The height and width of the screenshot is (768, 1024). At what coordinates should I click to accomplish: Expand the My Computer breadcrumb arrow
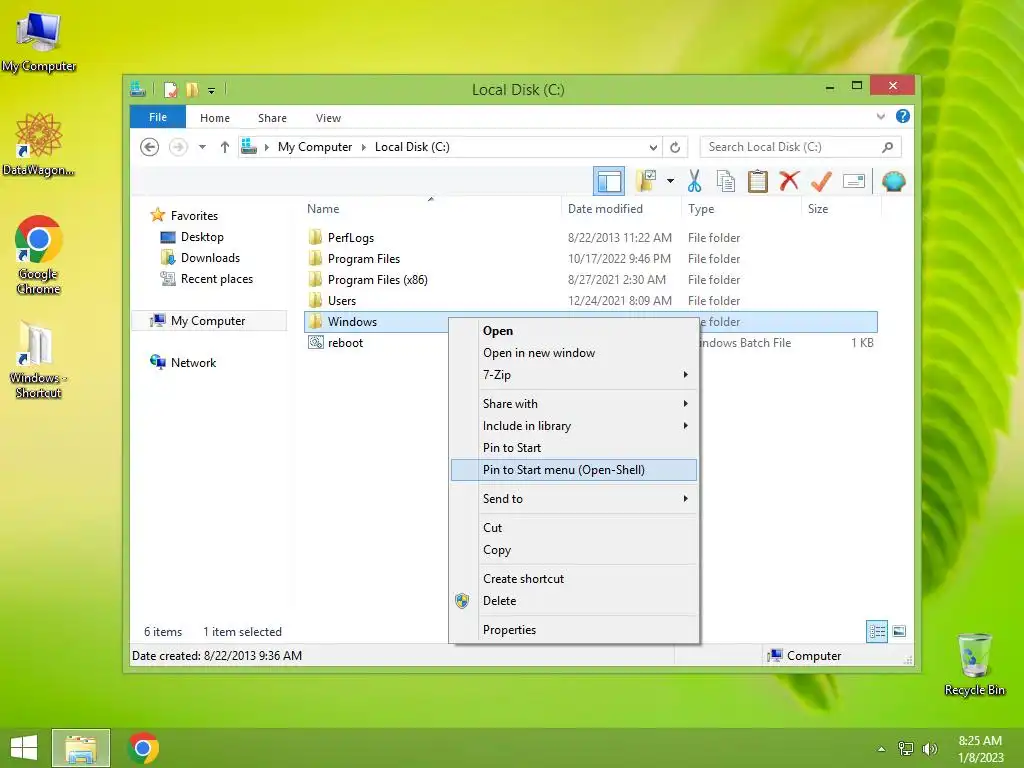tap(364, 147)
